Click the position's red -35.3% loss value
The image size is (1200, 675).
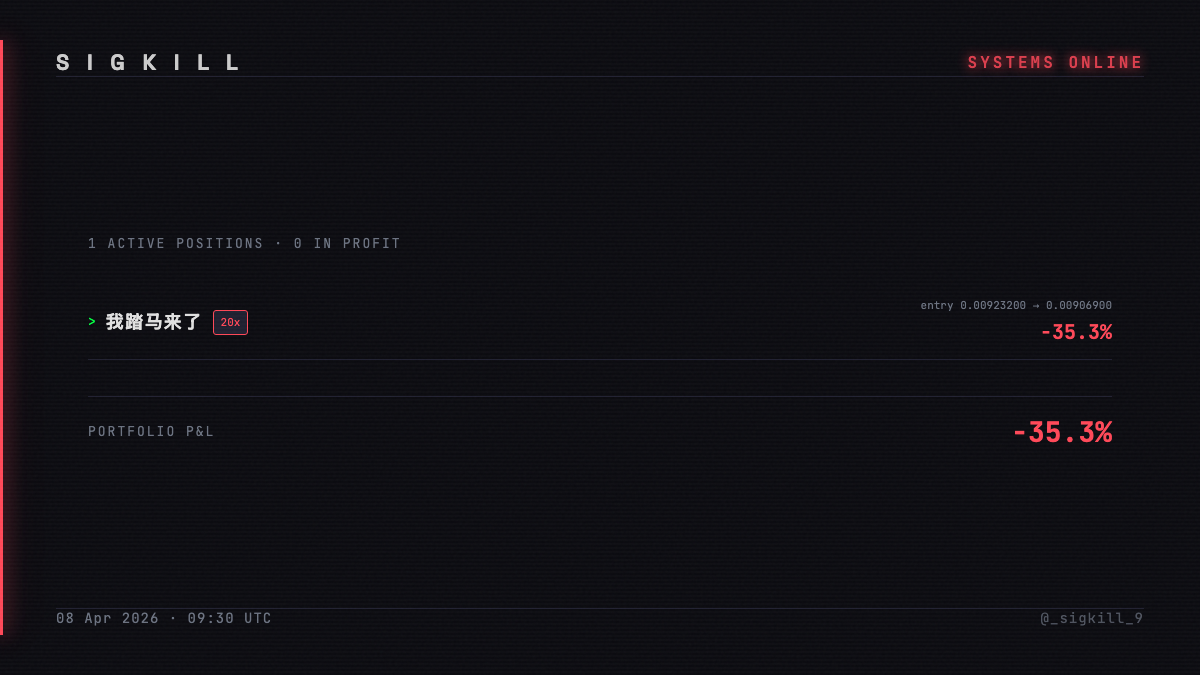pos(1076,332)
